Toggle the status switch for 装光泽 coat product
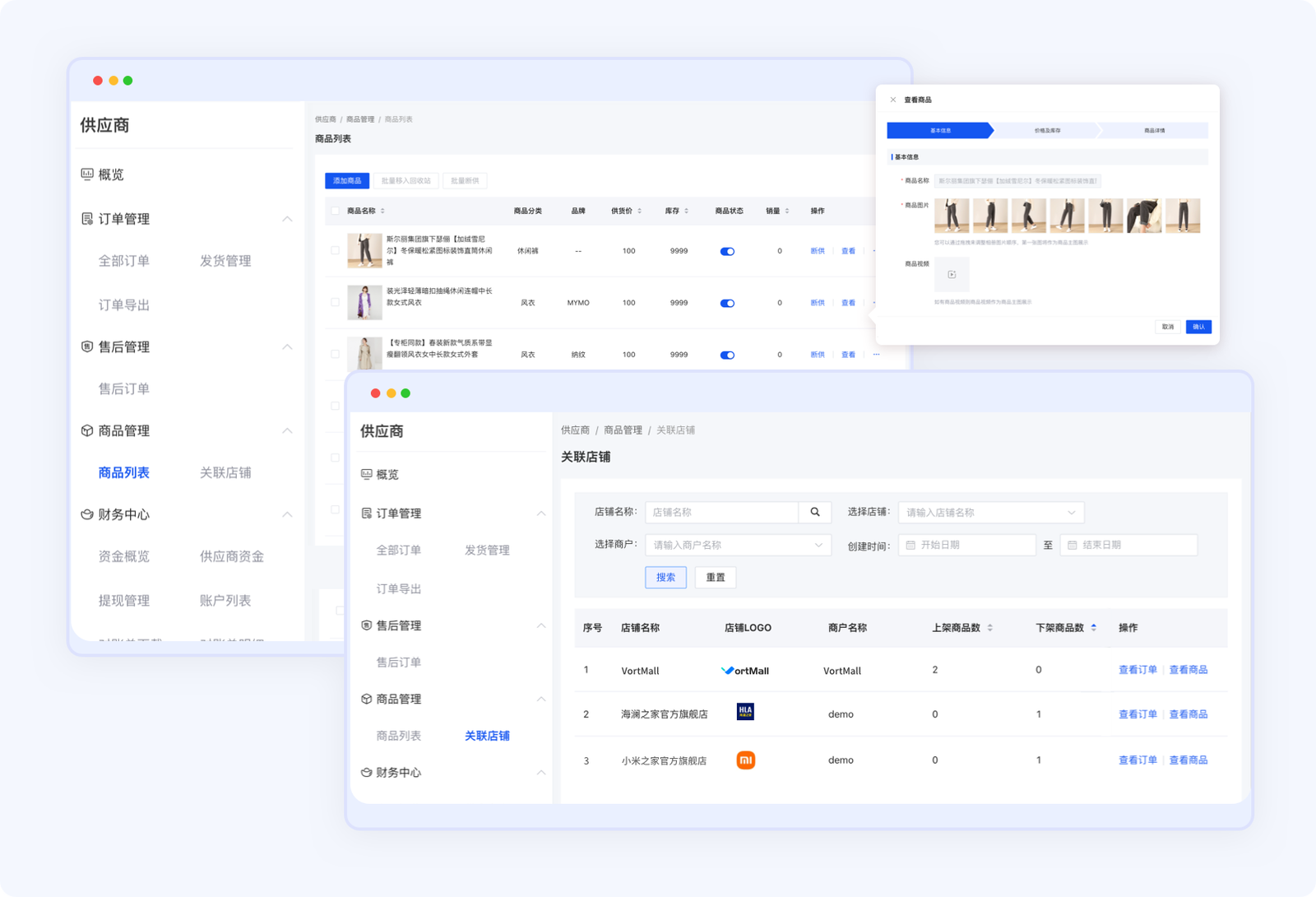Screen dimensions: 1316x897 727,302
